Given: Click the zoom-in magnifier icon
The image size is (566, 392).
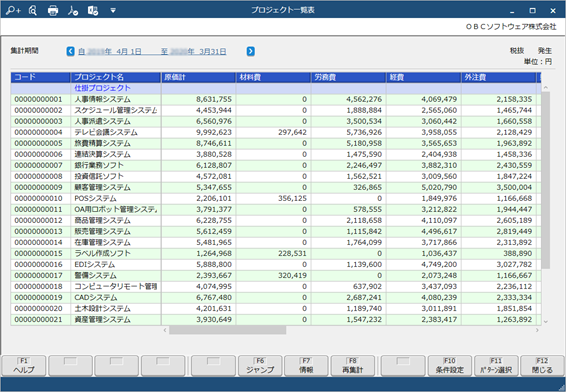Looking at the screenshot, I should 13,10.
